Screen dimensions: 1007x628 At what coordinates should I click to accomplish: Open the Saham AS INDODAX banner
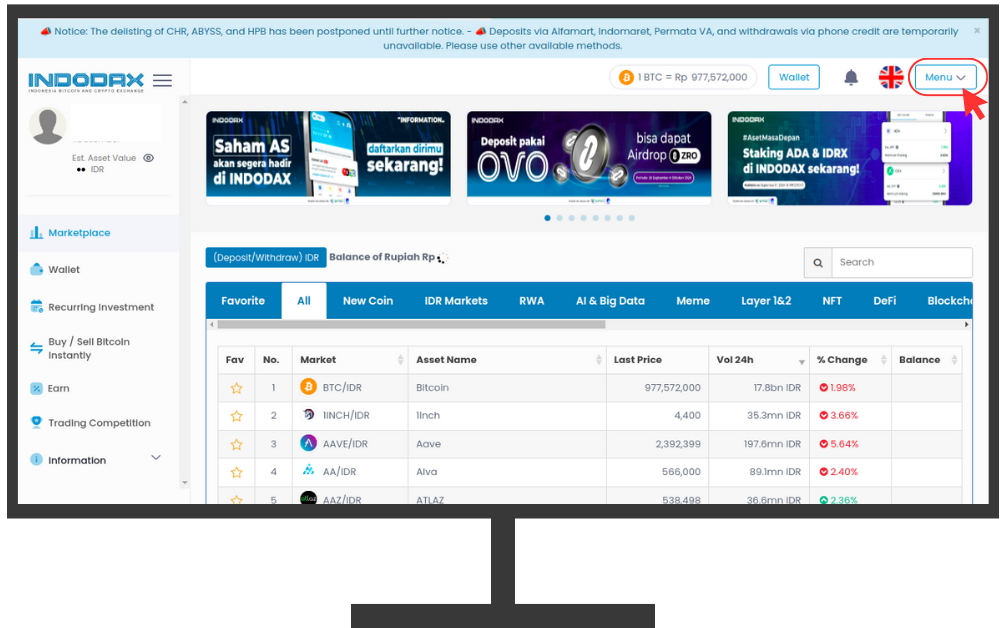click(x=328, y=158)
